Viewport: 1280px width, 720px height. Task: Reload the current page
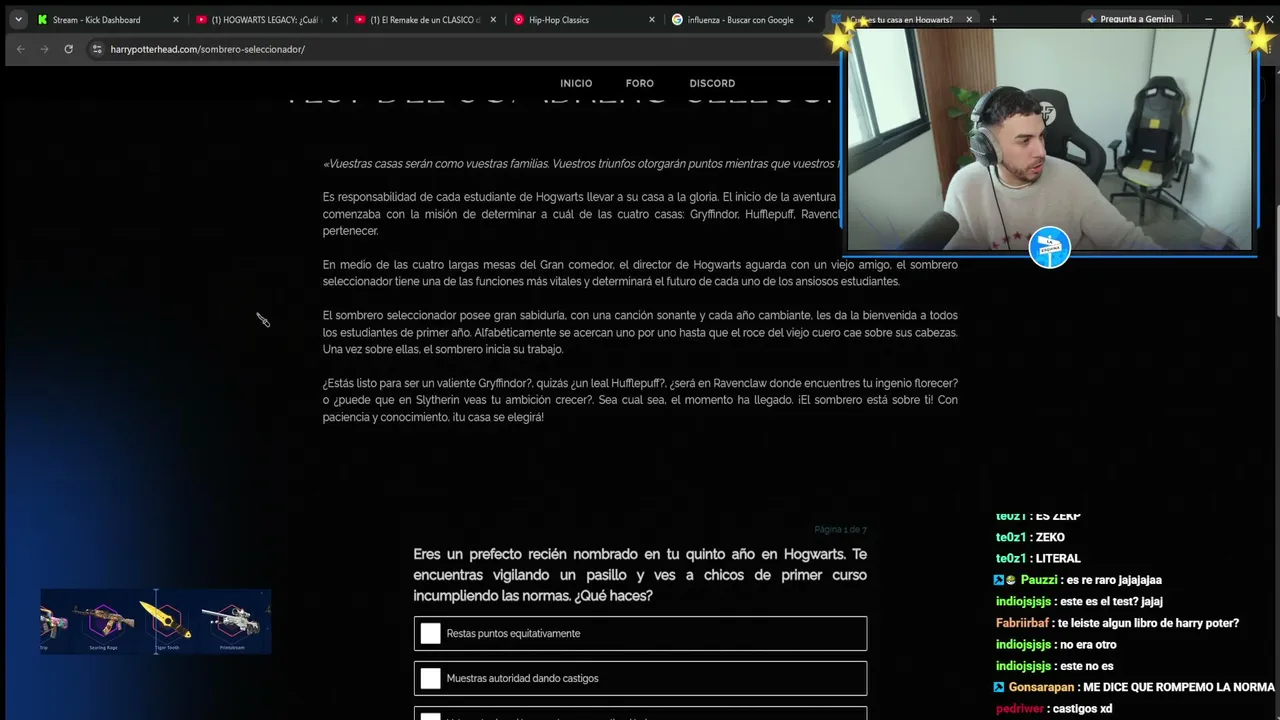(x=68, y=49)
